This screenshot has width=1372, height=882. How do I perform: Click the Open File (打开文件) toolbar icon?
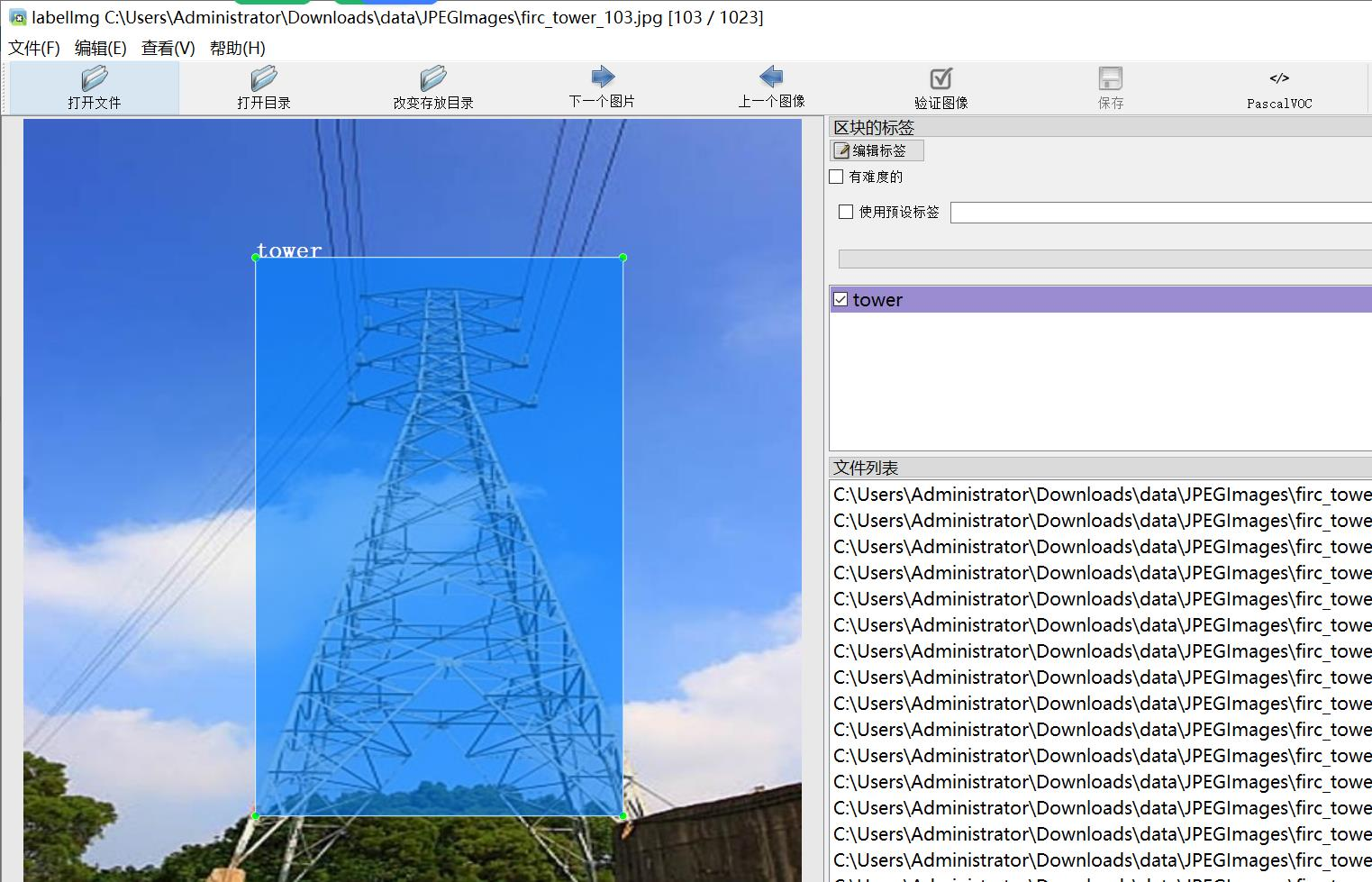[94, 79]
